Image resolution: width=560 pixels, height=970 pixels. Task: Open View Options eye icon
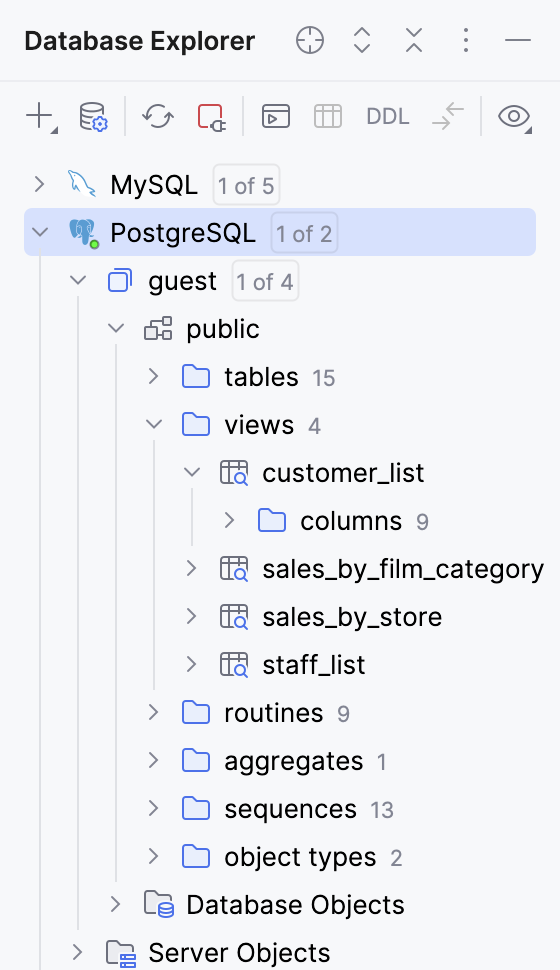515,117
